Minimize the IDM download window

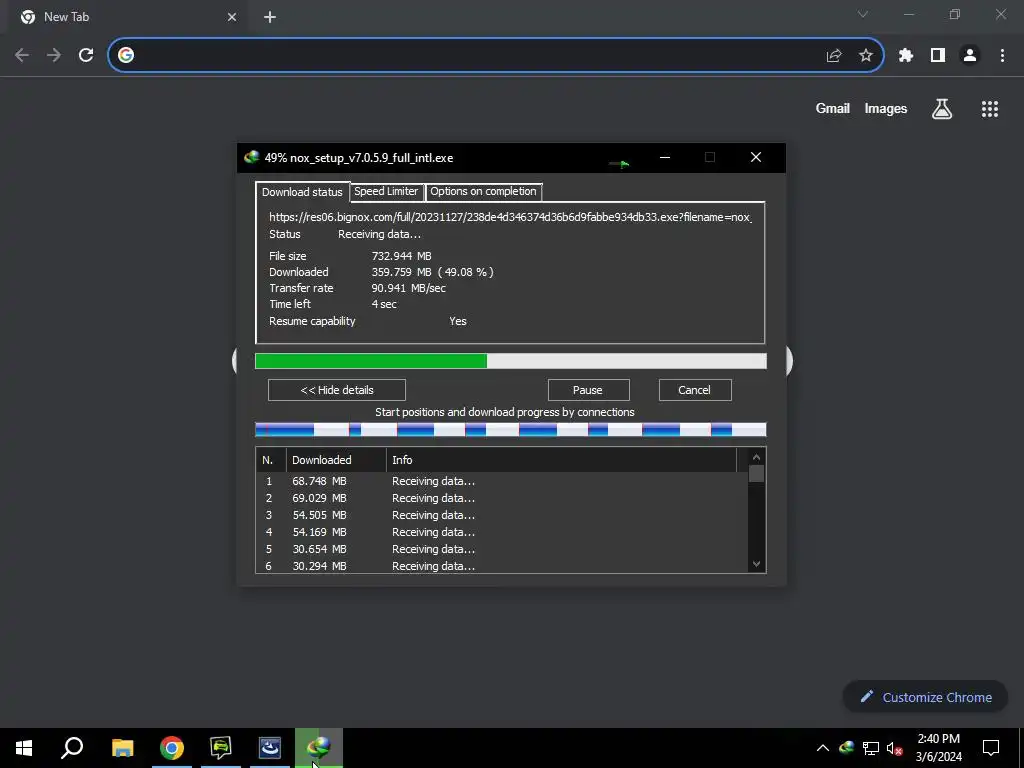coord(665,157)
